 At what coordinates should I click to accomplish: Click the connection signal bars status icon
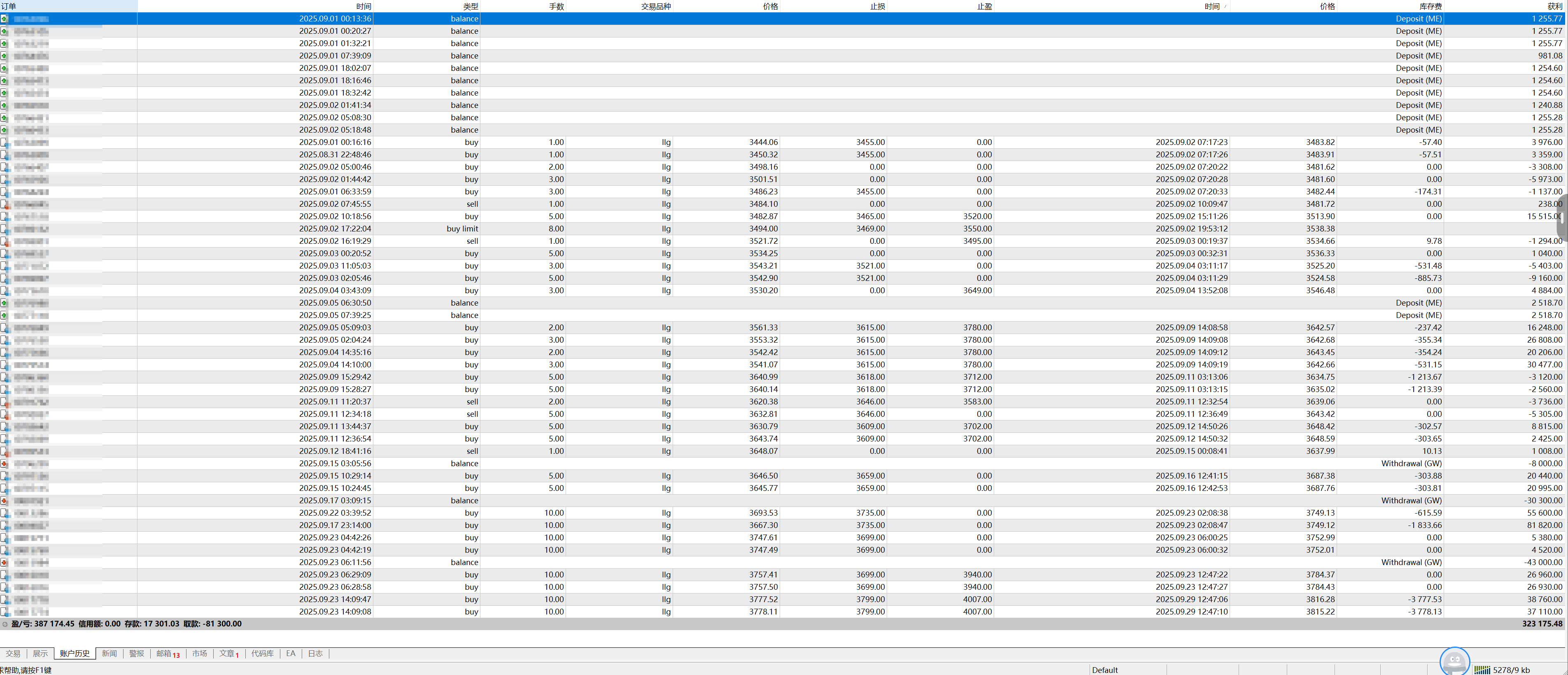(x=1482, y=670)
